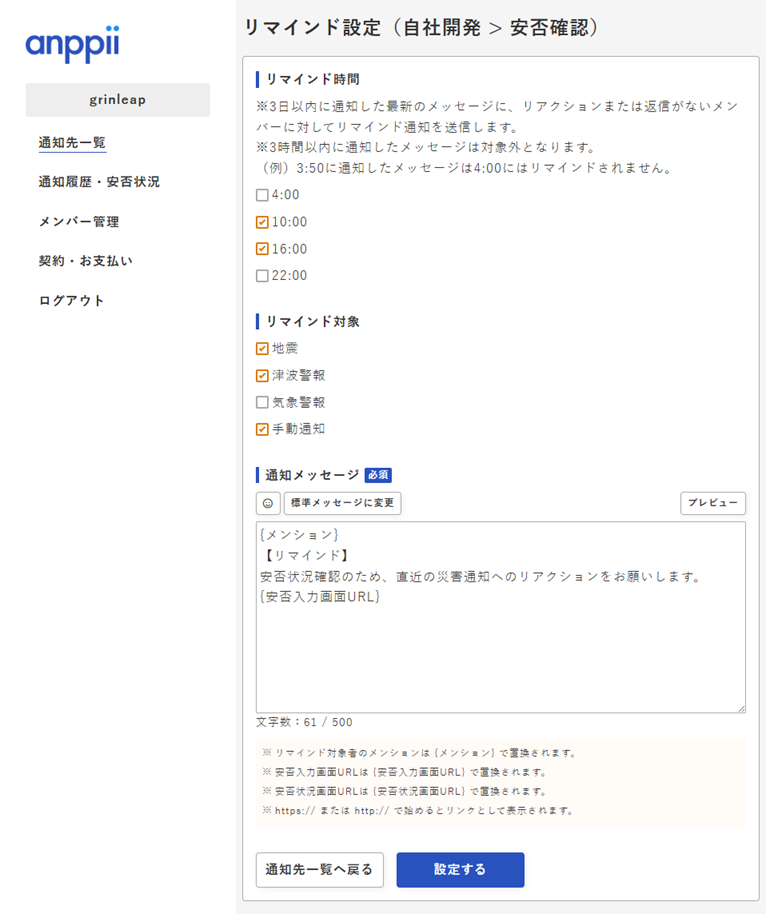
Task: Uncheck 手動通知 reminder target
Action: pyautogui.click(x=262, y=430)
